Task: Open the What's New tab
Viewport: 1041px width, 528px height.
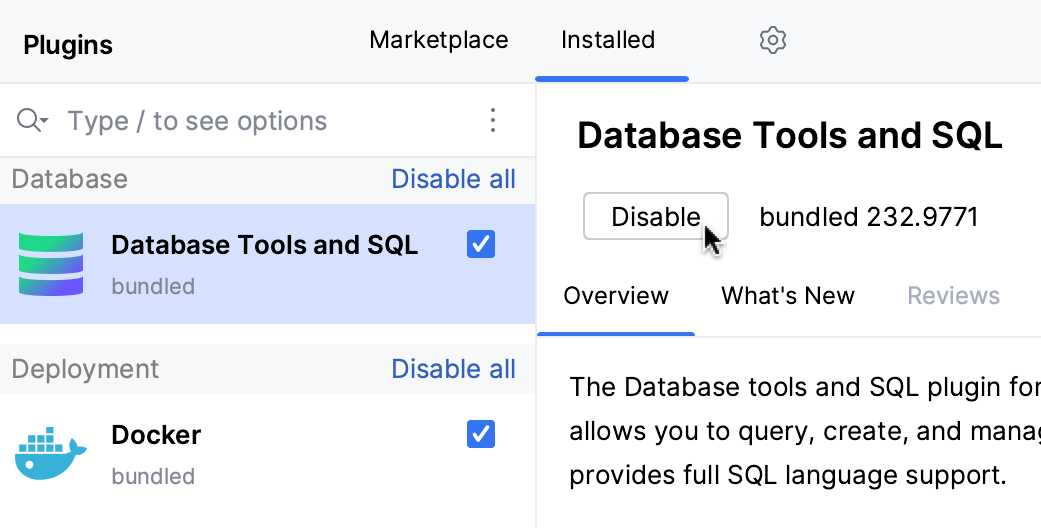Action: 788,296
